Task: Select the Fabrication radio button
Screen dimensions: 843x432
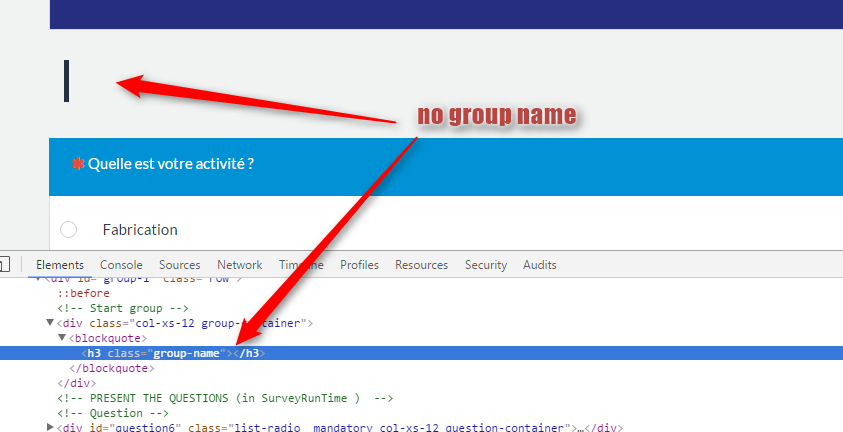Action: coord(69,230)
